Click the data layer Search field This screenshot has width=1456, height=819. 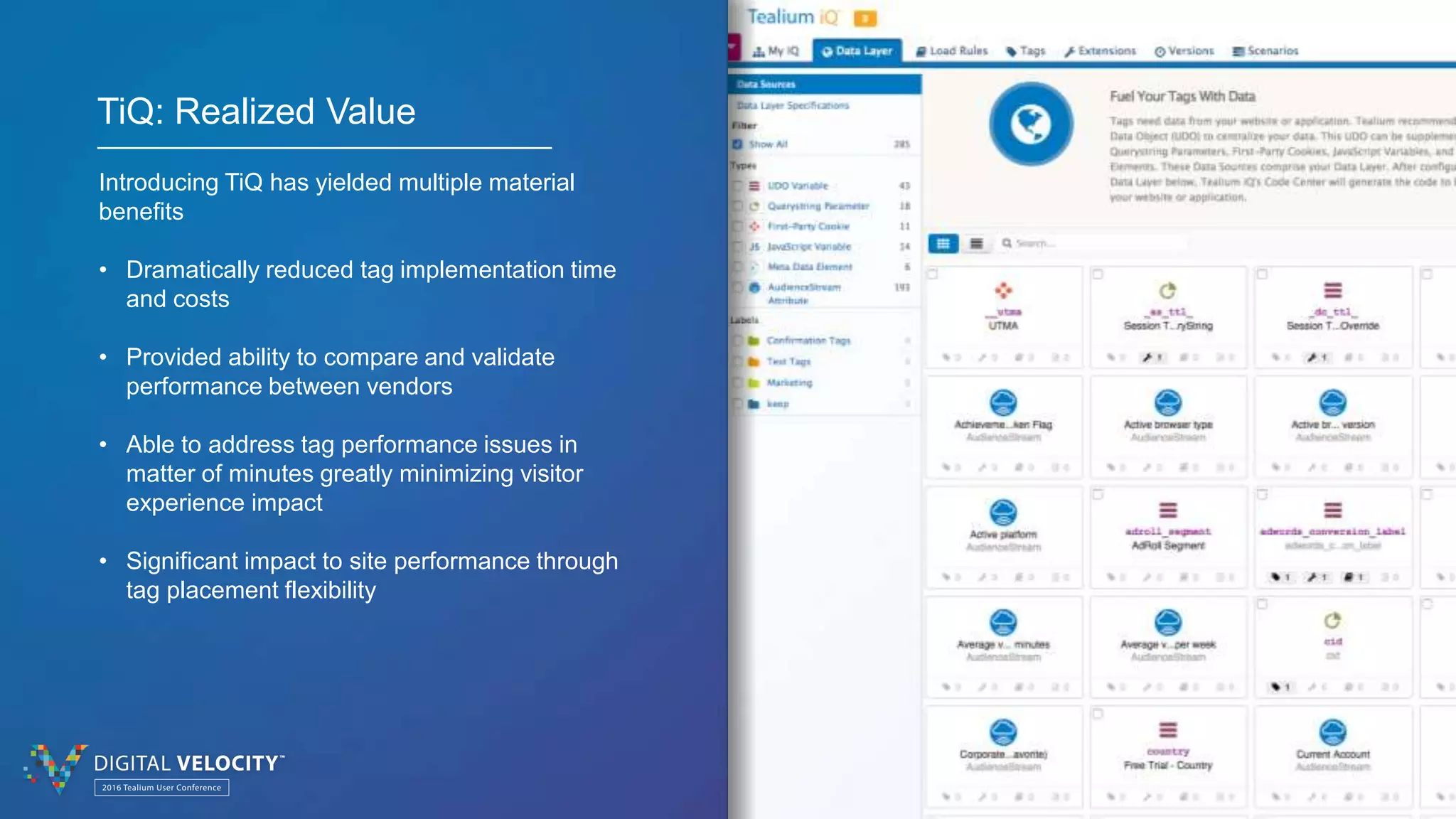(1095, 244)
